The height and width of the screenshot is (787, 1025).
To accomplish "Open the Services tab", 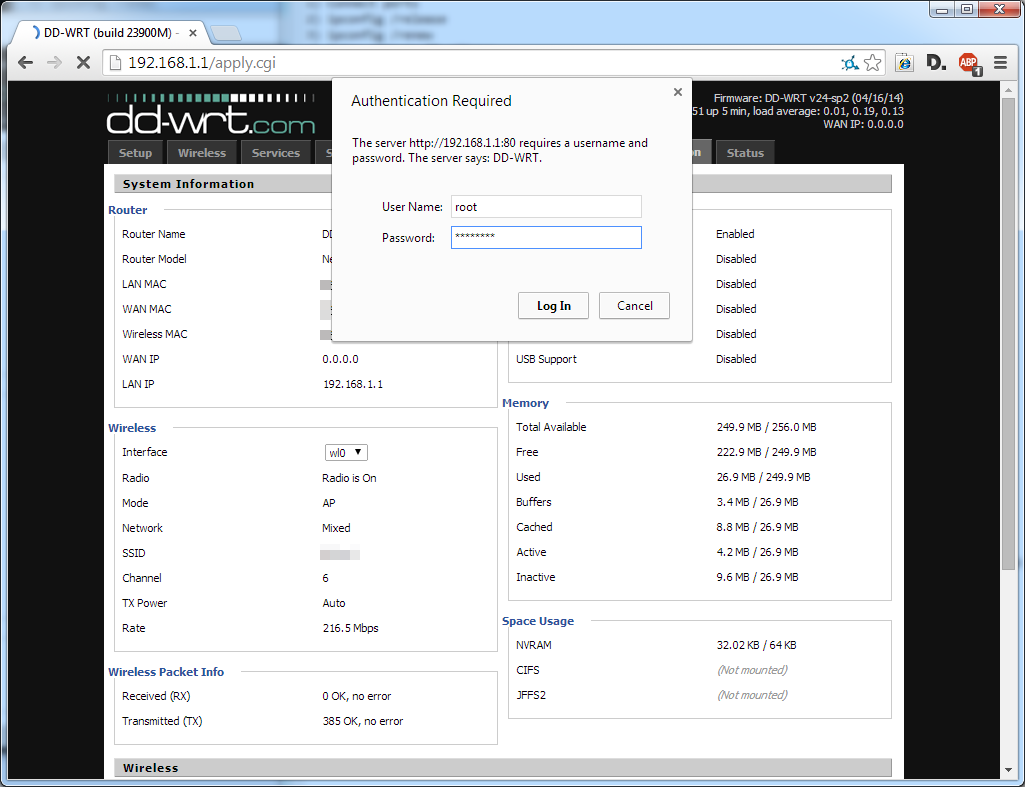I will pos(276,152).
